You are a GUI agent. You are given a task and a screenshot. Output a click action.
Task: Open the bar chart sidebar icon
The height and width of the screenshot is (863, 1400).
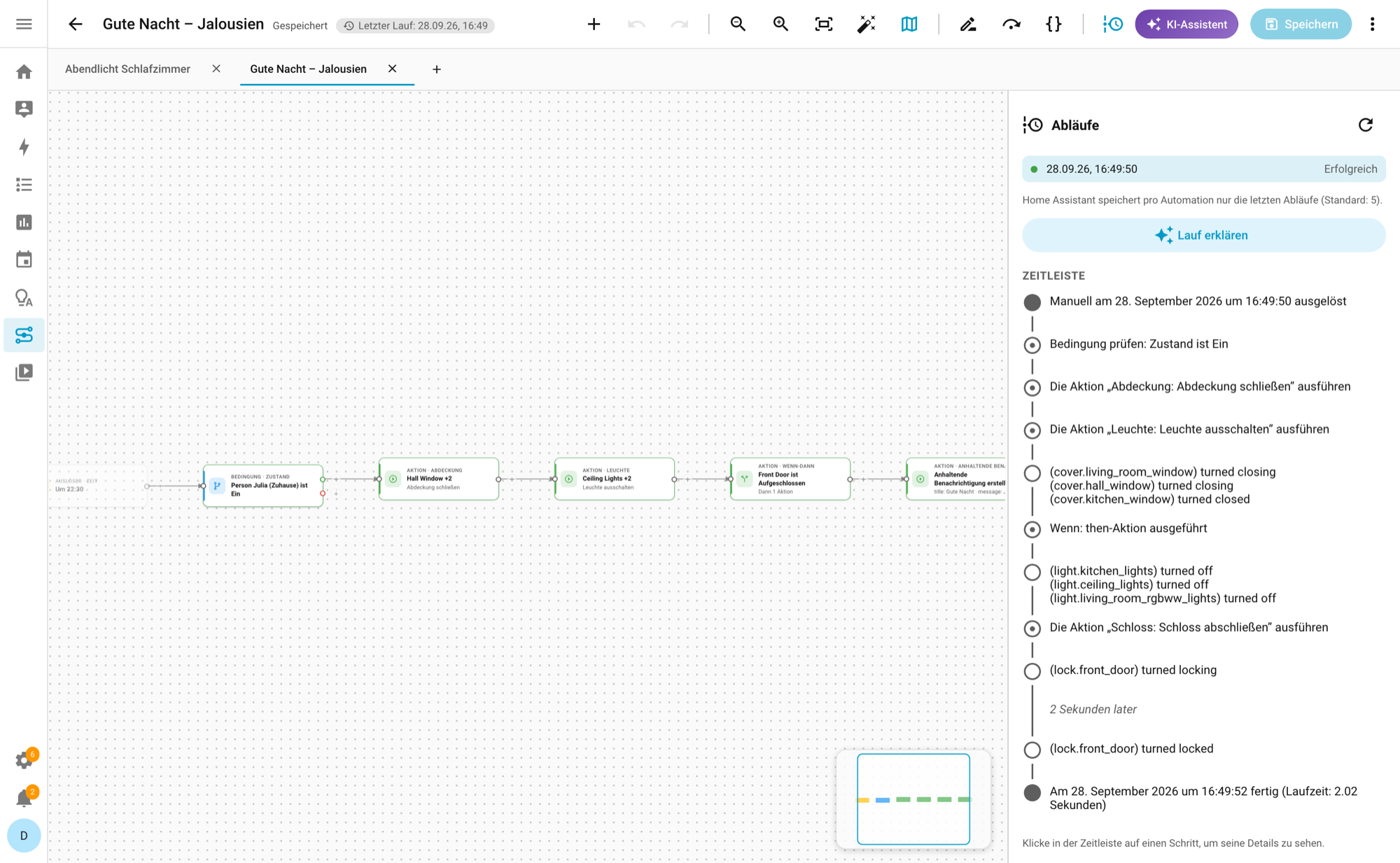tap(24, 223)
